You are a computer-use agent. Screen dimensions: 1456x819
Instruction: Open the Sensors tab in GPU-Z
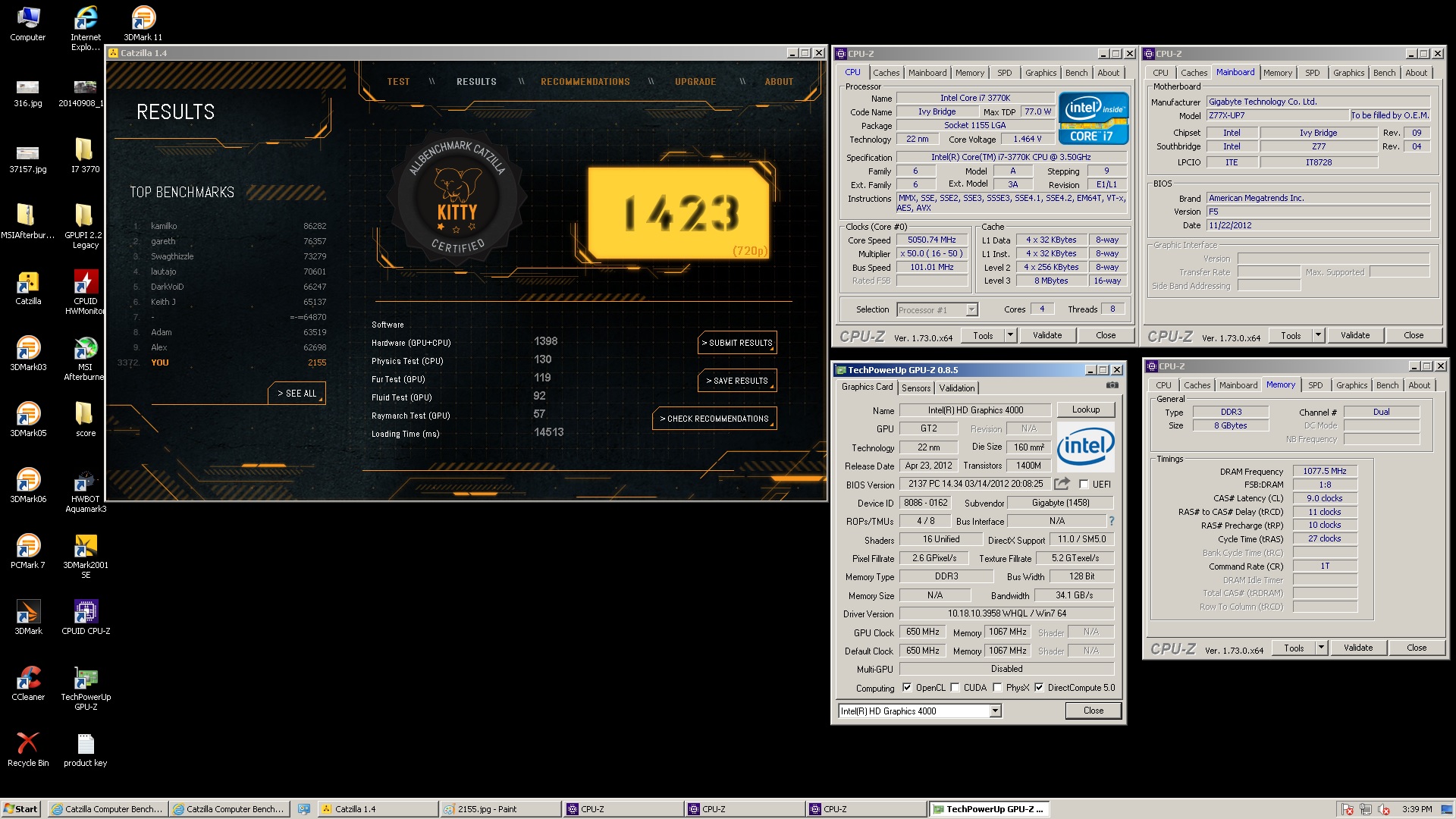(x=916, y=388)
